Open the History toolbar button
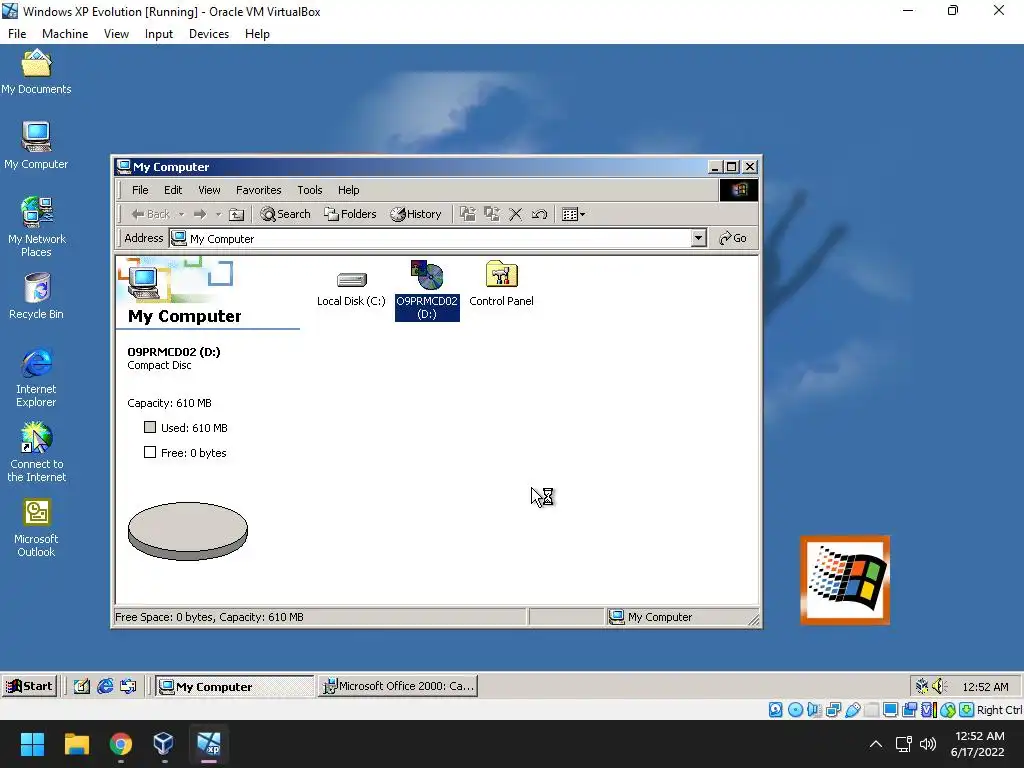This screenshot has width=1024, height=768. (x=416, y=214)
